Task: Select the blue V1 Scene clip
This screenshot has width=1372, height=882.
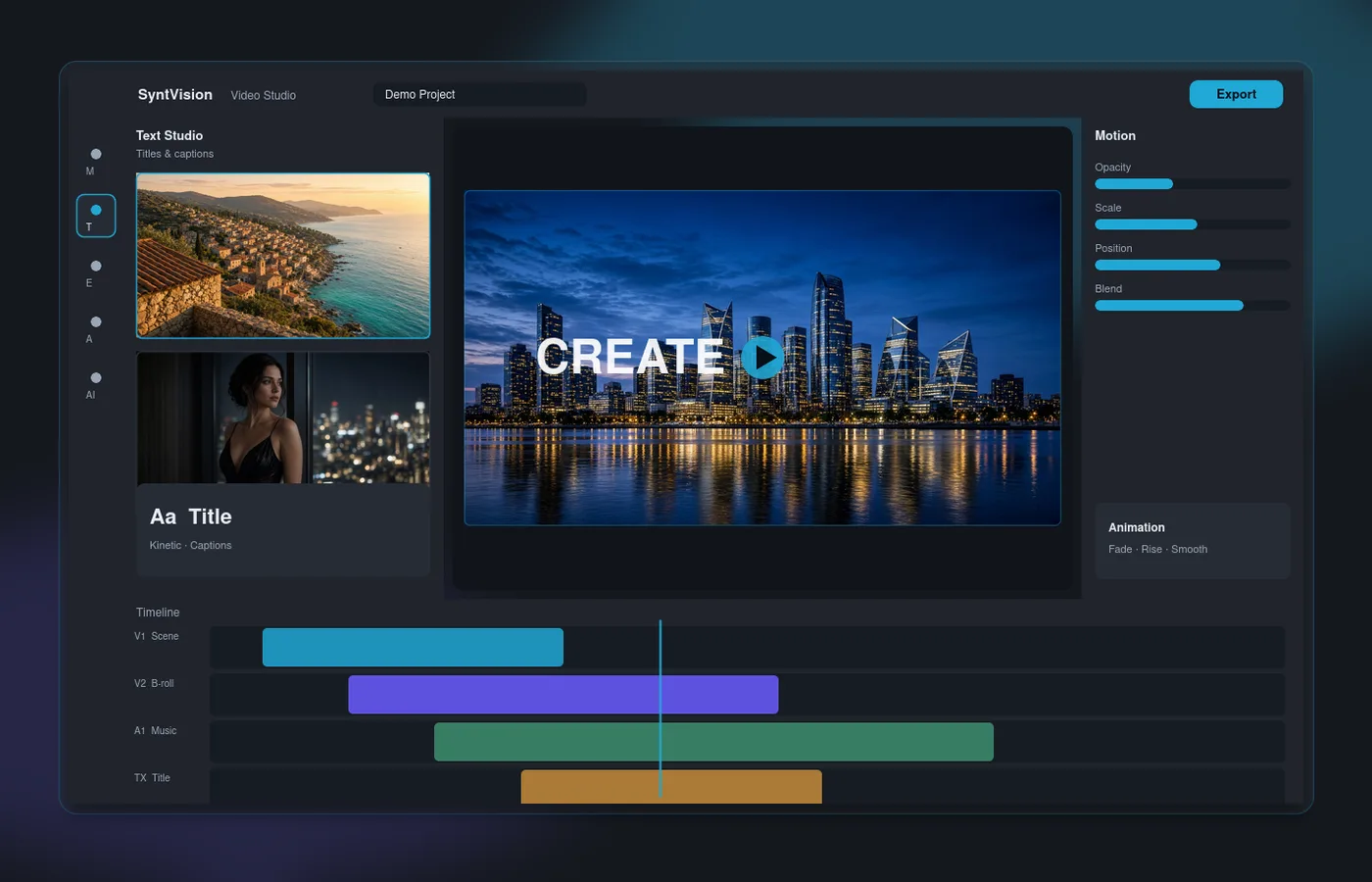Action: 413,648
